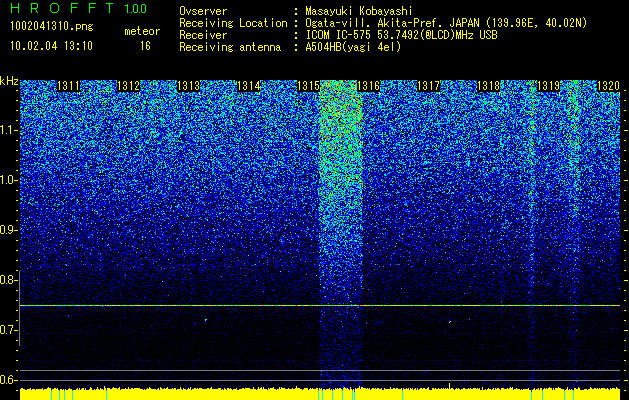Click the Ovserver field label

pos(203,11)
